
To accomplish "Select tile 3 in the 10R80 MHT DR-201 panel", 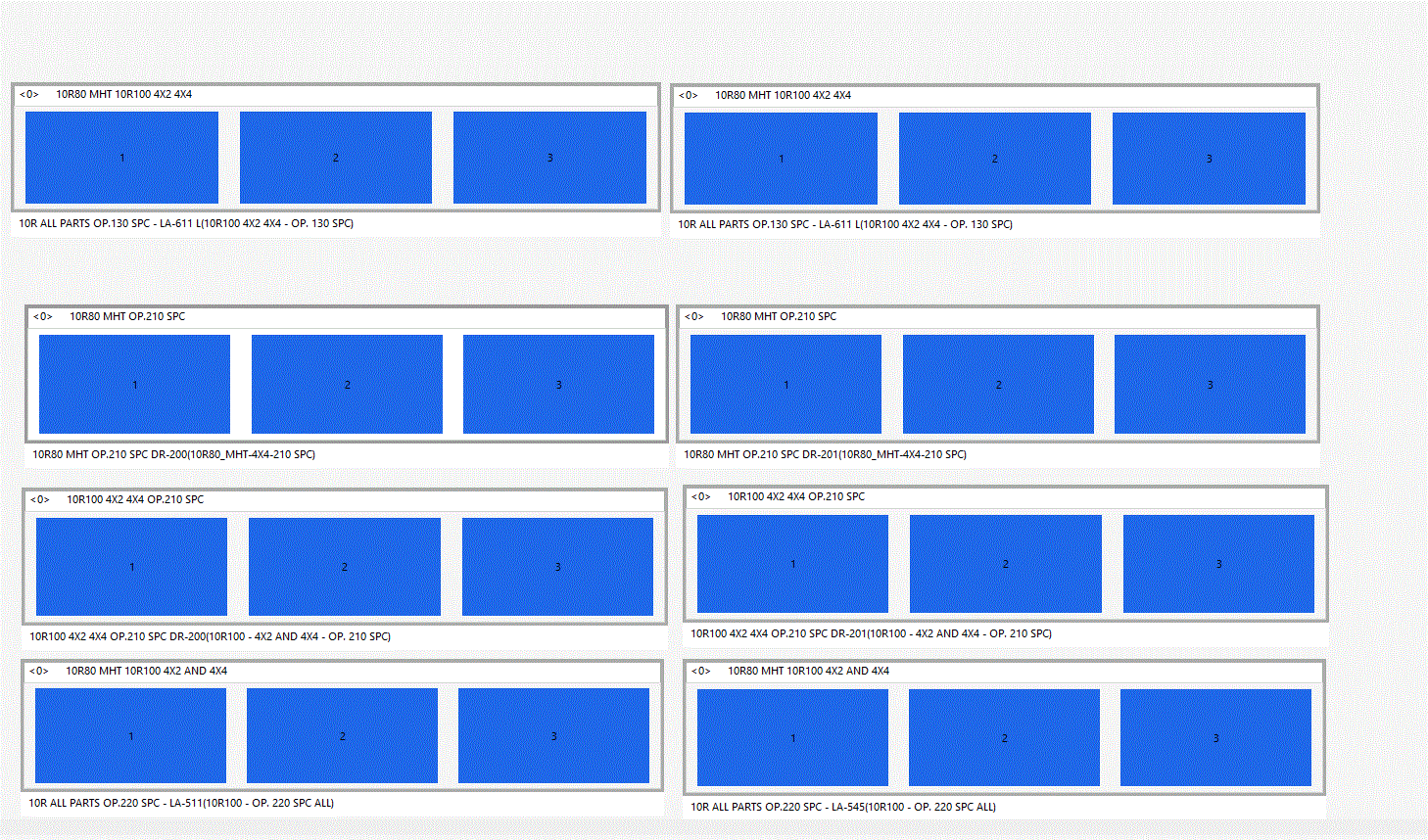I will pos(1210,384).
